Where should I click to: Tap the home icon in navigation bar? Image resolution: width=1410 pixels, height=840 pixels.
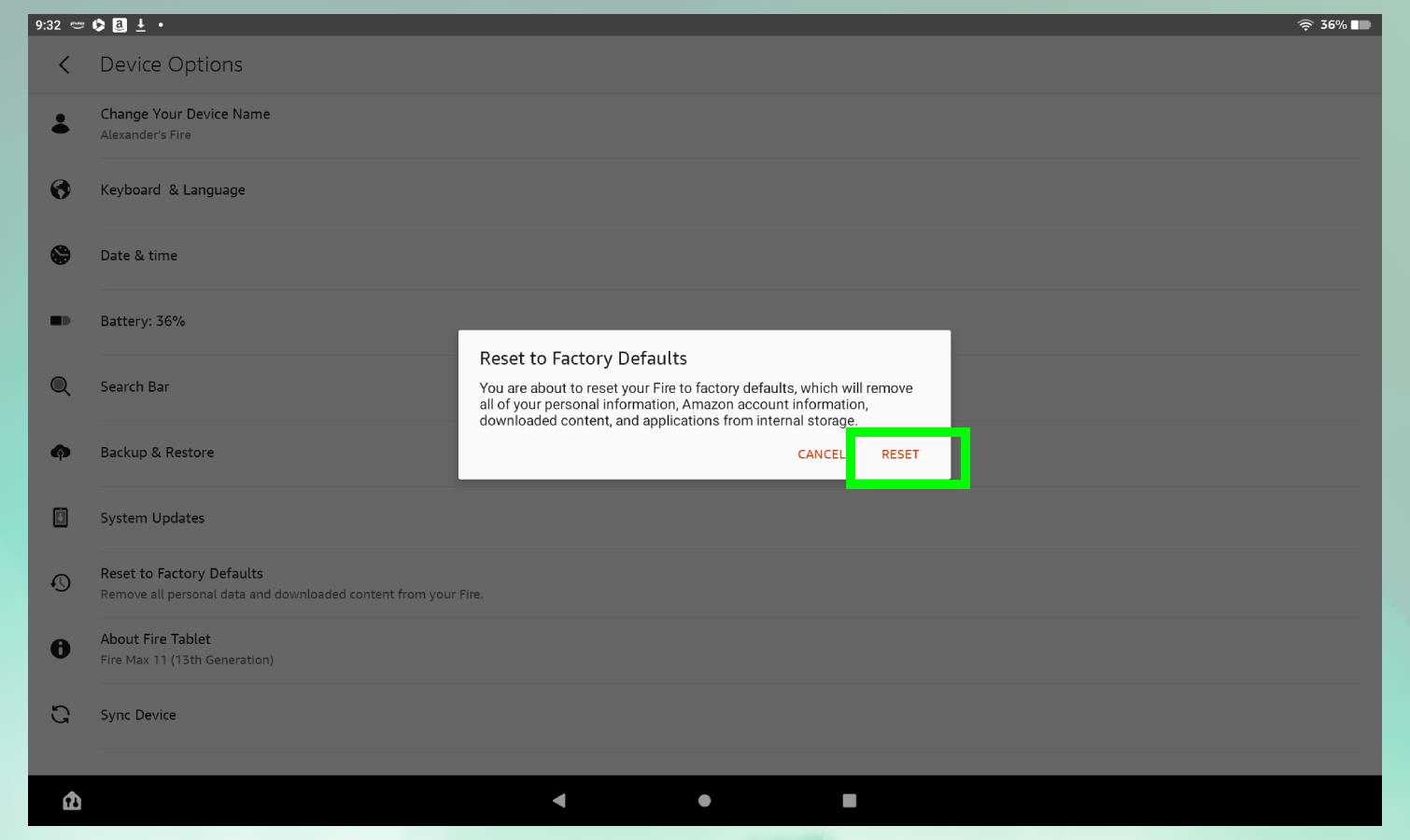tap(72, 801)
